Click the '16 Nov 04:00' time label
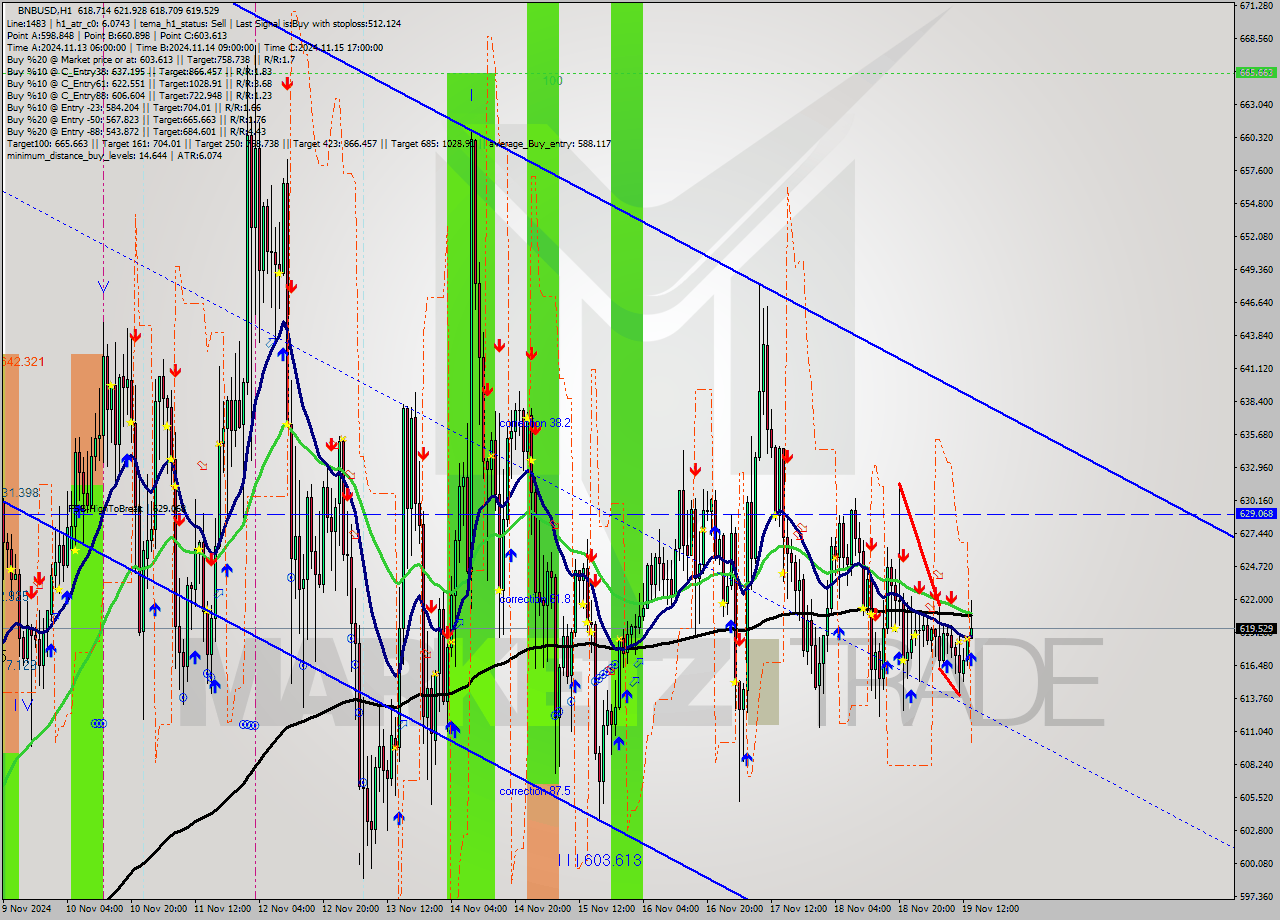The width and height of the screenshot is (1280, 920). [x=670, y=909]
